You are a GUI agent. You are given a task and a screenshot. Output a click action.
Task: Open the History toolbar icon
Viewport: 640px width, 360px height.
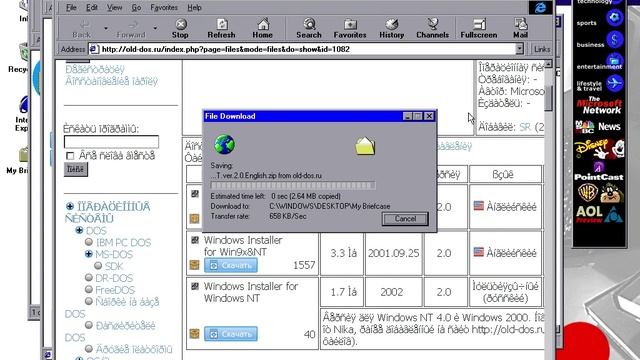[391, 29]
